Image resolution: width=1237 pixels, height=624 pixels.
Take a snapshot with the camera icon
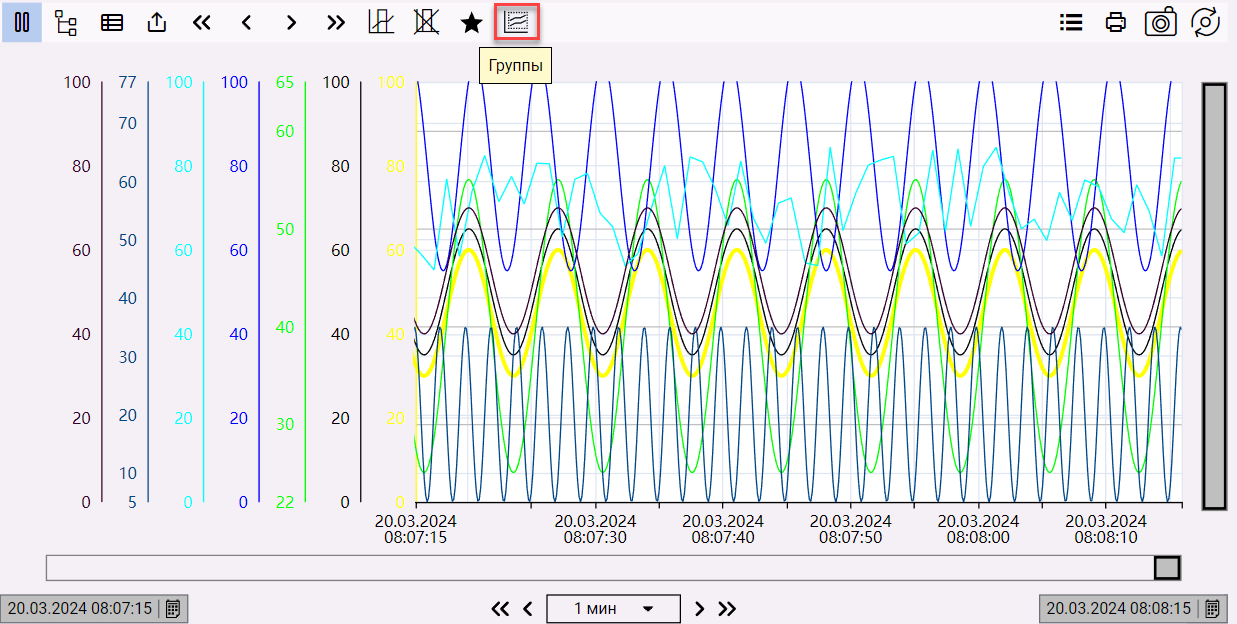tap(1161, 22)
